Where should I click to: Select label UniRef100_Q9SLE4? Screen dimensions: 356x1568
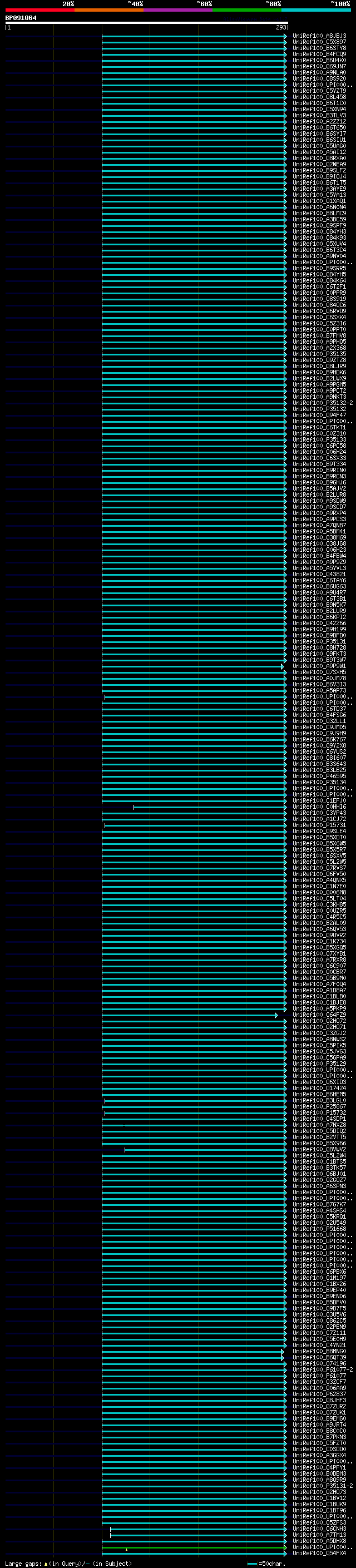(319, 832)
